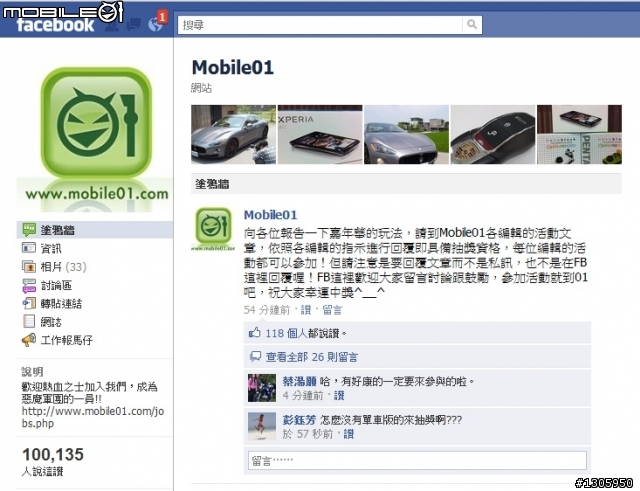
Task: Click the thumbs-up 118 likes icon
Action: tap(255, 333)
